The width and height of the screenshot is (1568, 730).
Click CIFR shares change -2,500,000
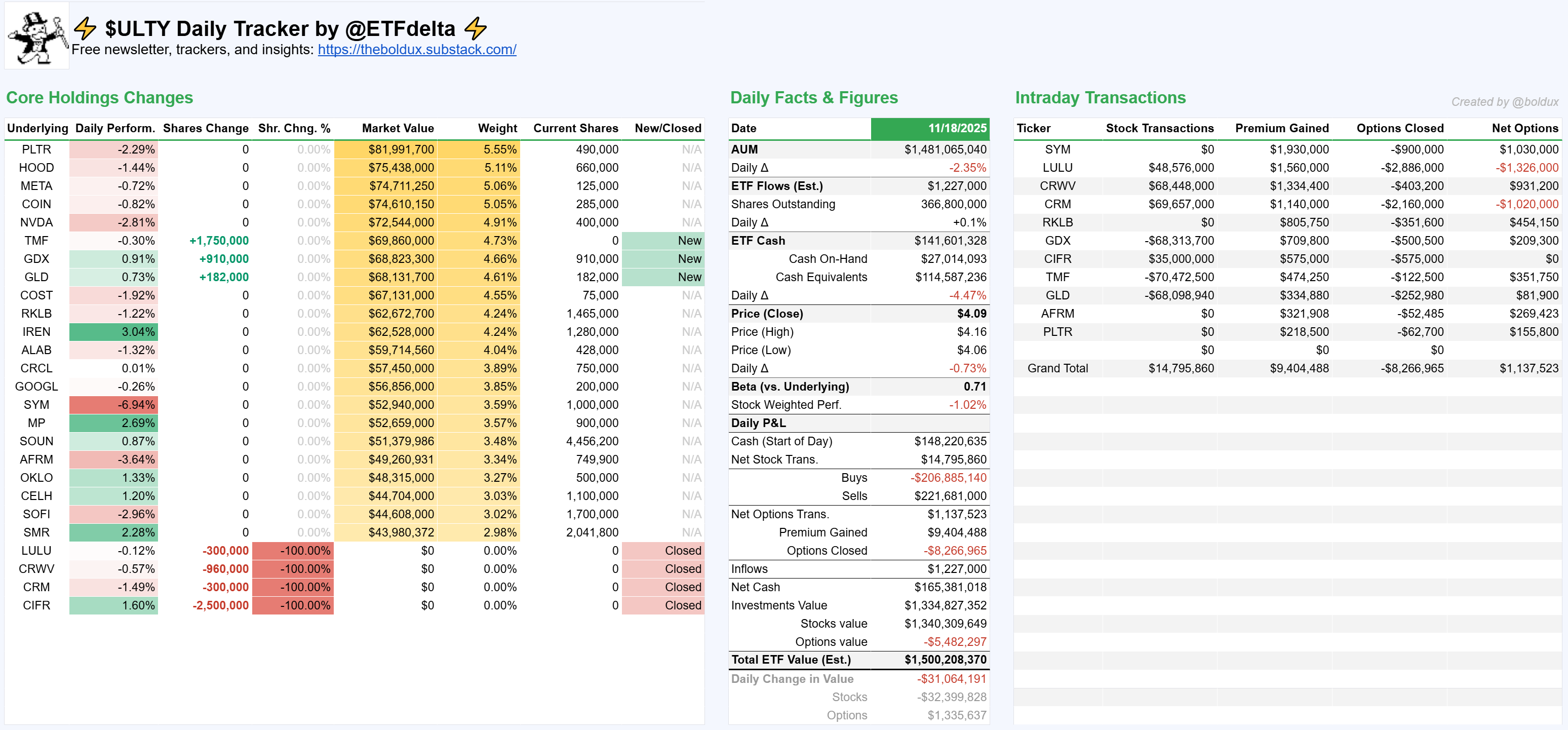click(x=220, y=606)
